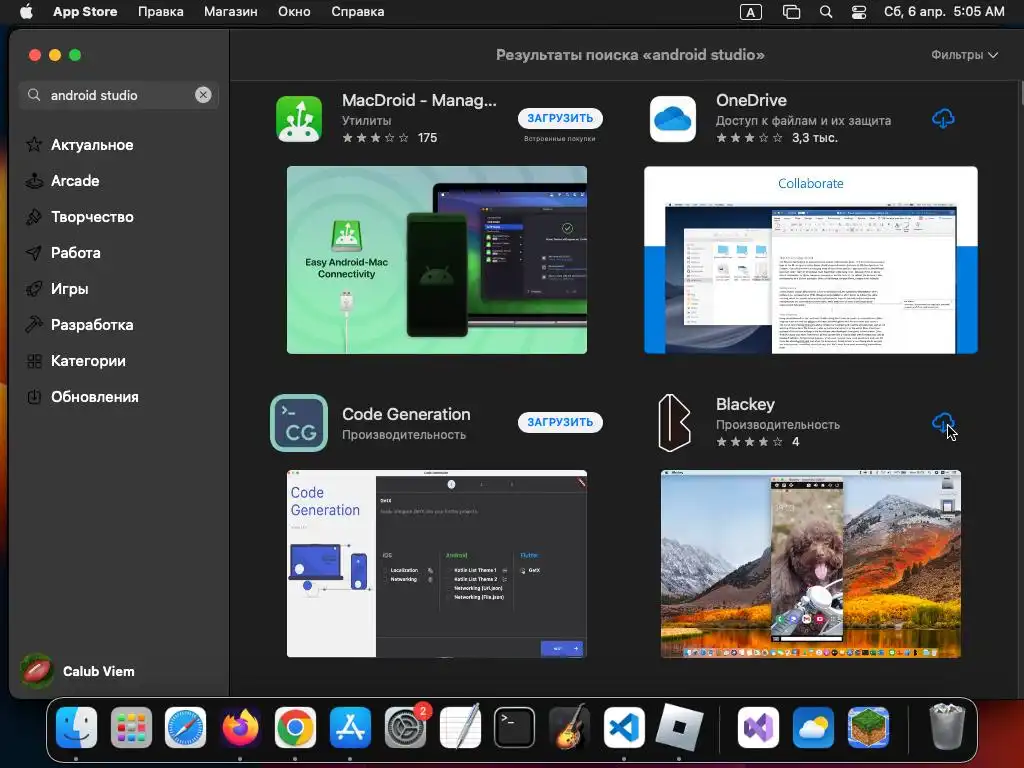Open the App Store menu
The width and height of the screenshot is (1024, 768).
(85, 12)
